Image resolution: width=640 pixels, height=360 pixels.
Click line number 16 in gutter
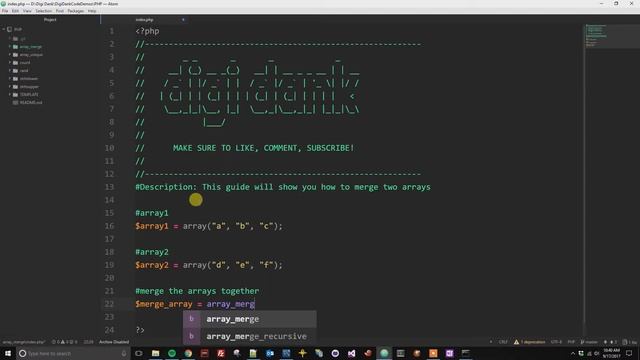pyautogui.click(x=109, y=226)
